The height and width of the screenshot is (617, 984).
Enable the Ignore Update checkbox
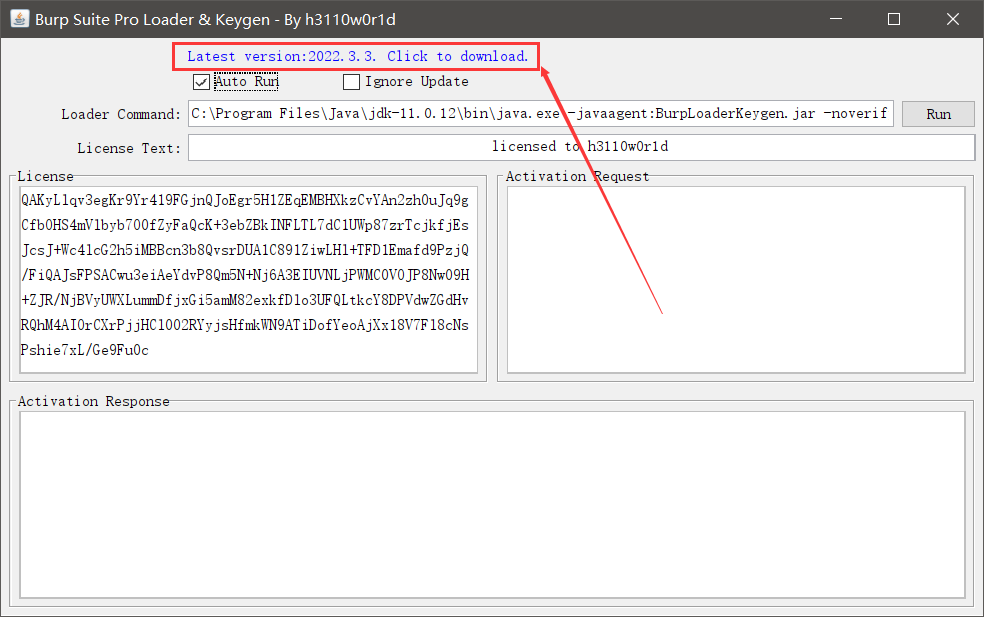click(x=351, y=82)
